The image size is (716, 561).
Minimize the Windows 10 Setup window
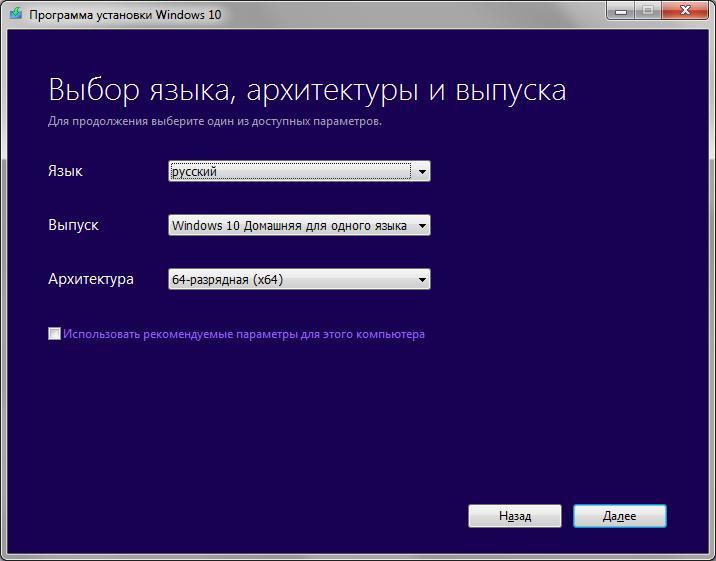pyautogui.click(x=621, y=11)
